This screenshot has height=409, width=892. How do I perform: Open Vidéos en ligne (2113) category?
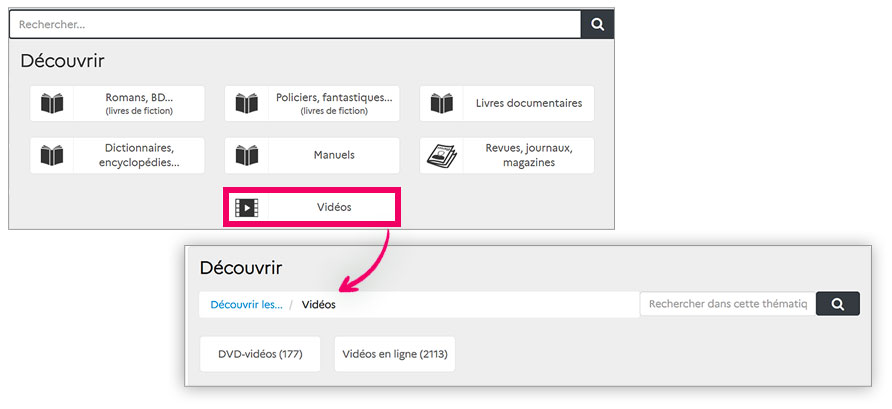tap(394, 354)
